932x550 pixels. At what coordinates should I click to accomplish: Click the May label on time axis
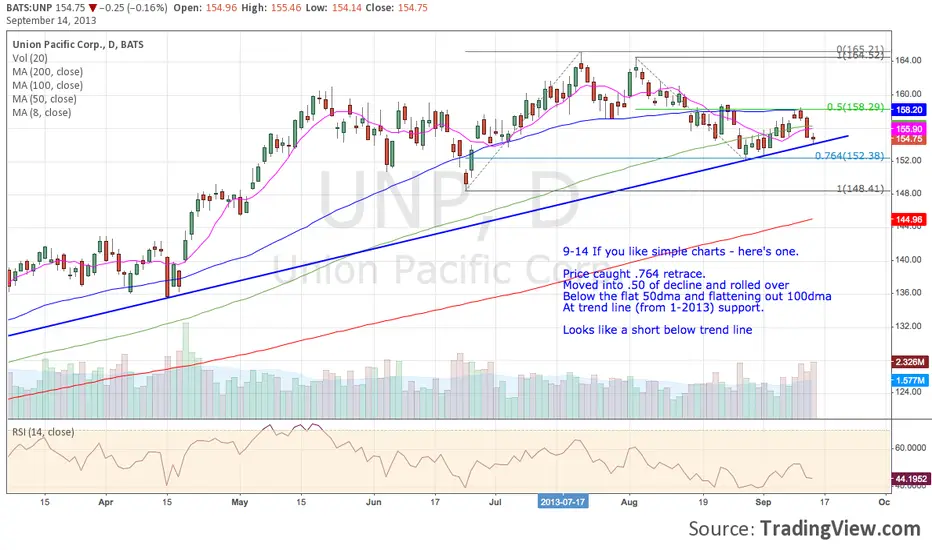[240, 502]
